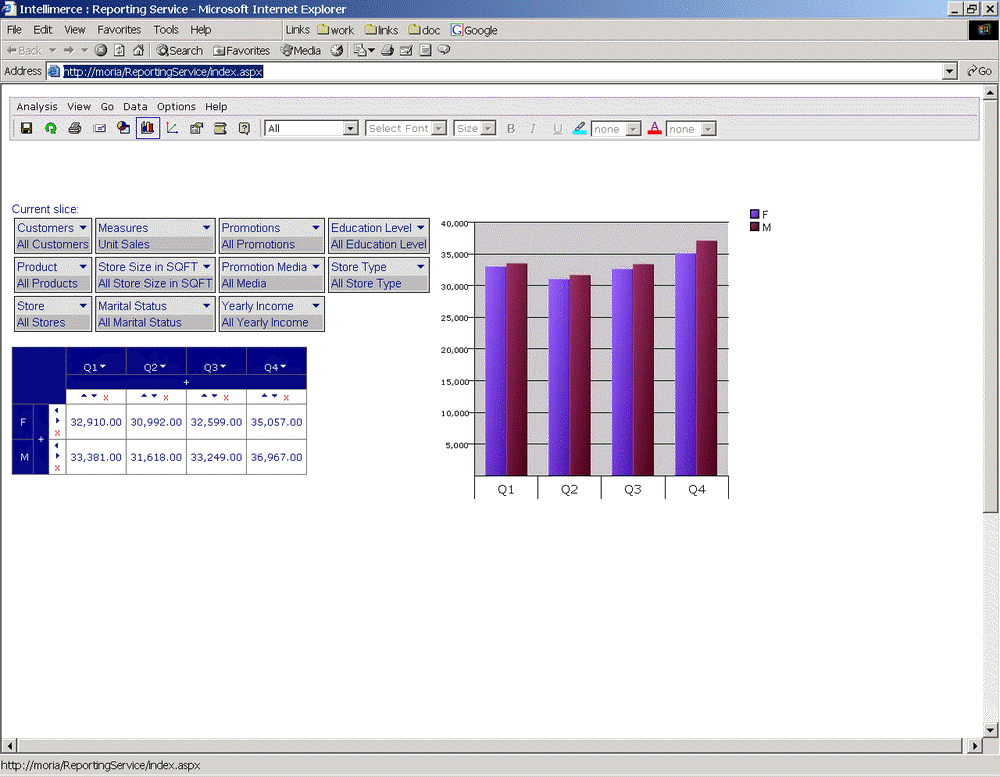Open the report's Go menu
Viewport: 1000px width, 777px height.
click(x=107, y=107)
